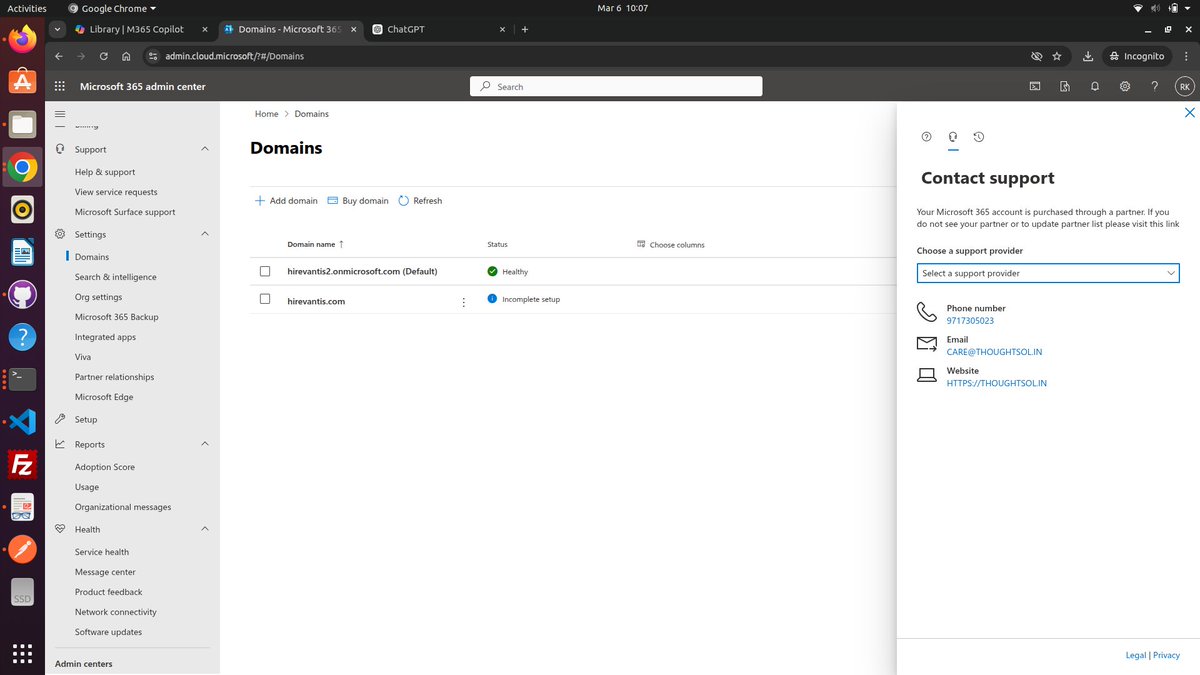Click Buy domain button
Viewport: 1200px width, 675px height.
pos(358,201)
